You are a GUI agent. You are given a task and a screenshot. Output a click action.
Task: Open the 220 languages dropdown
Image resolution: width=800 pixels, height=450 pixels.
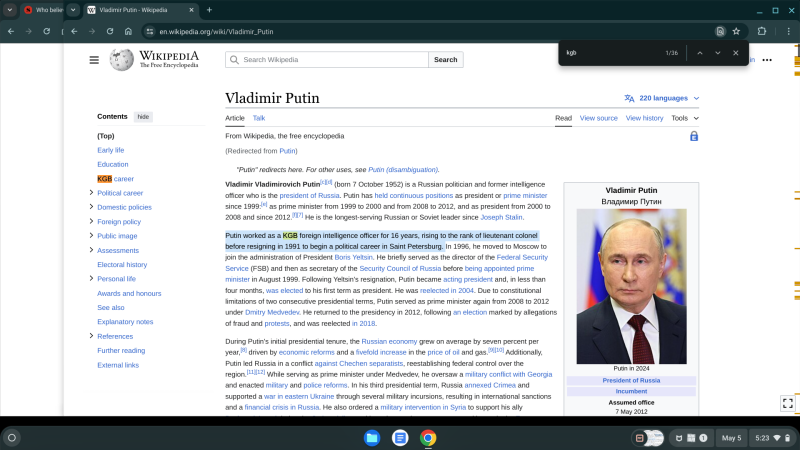pyautogui.click(x=662, y=98)
